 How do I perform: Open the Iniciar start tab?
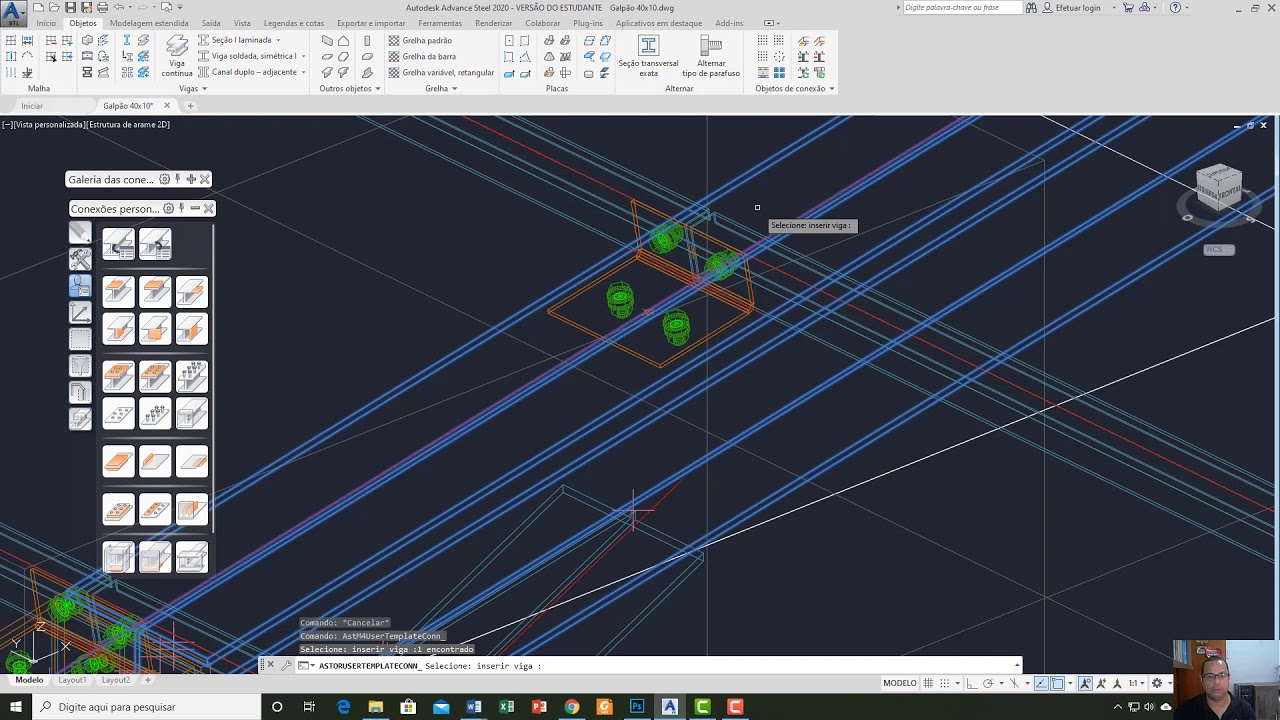point(32,105)
